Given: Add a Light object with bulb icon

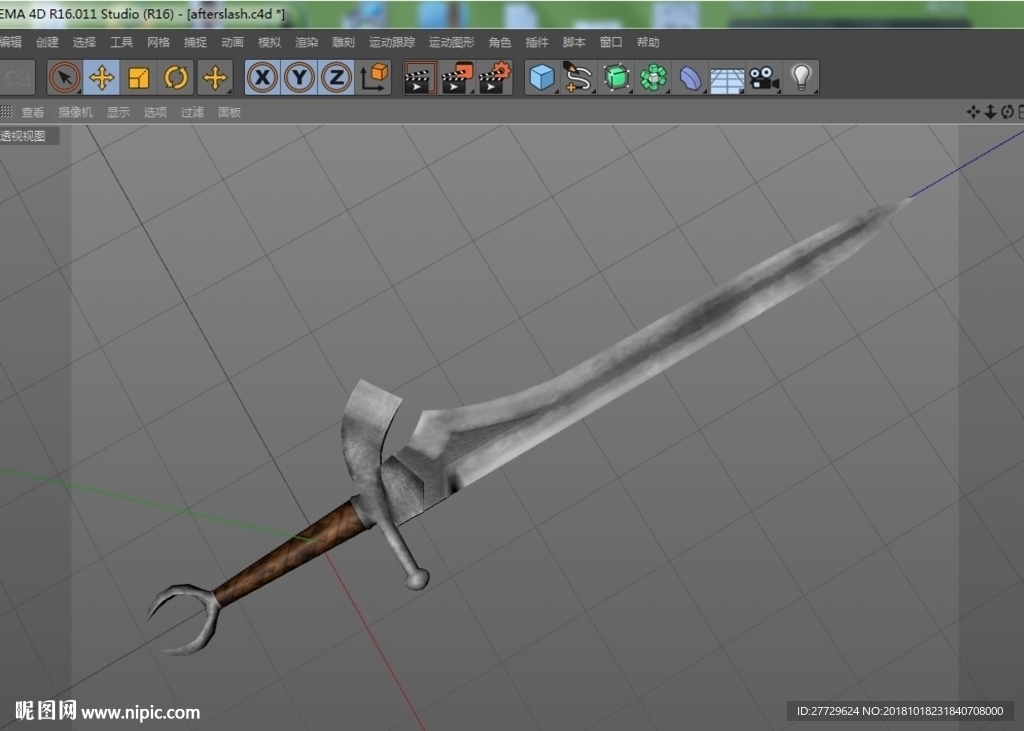Looking at the screenshot, I should coord(801,78).
